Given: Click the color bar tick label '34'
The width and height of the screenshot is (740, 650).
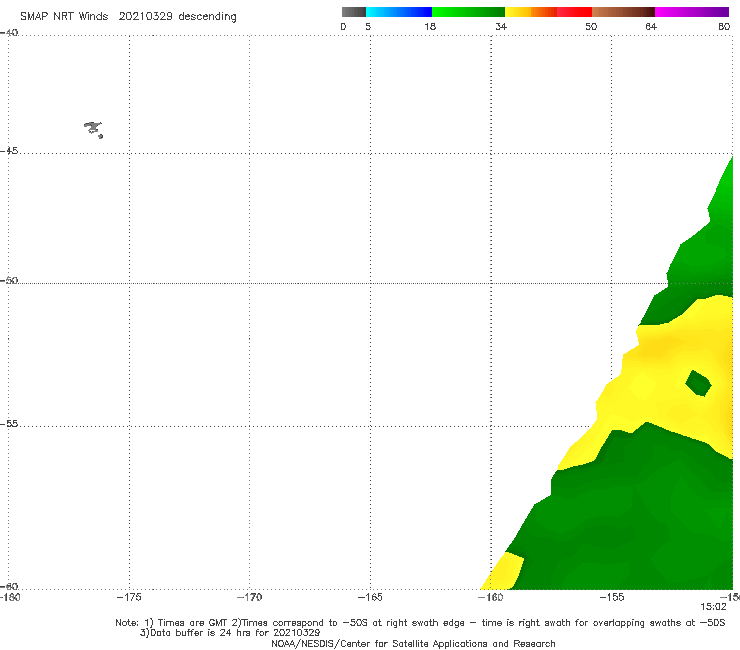Looking at the screenshot, I should [501, 27].
